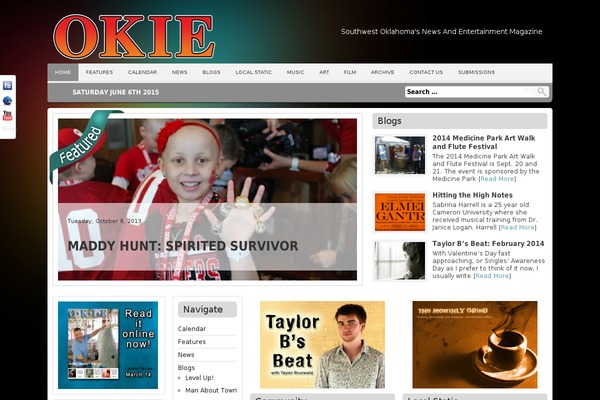Click the search magnifier icon
Viewport: 600px width, 400px height.
541,91
